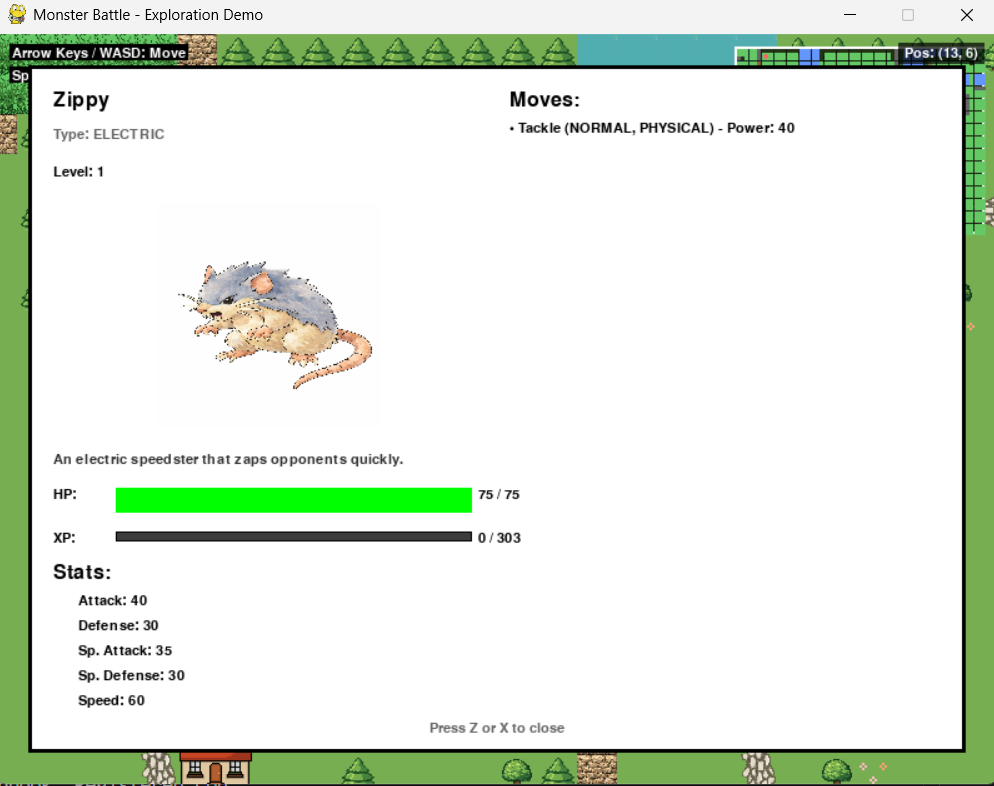
Task: Click the 'Type: ELECTRIC' label
Action: pyautogui.click(x=108, y=134)
